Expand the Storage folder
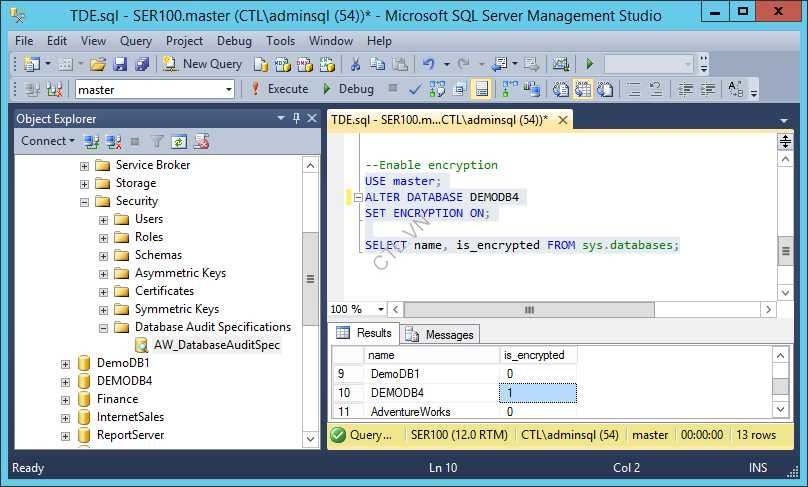This screenshot has height=487, width=808. (84, 184)
